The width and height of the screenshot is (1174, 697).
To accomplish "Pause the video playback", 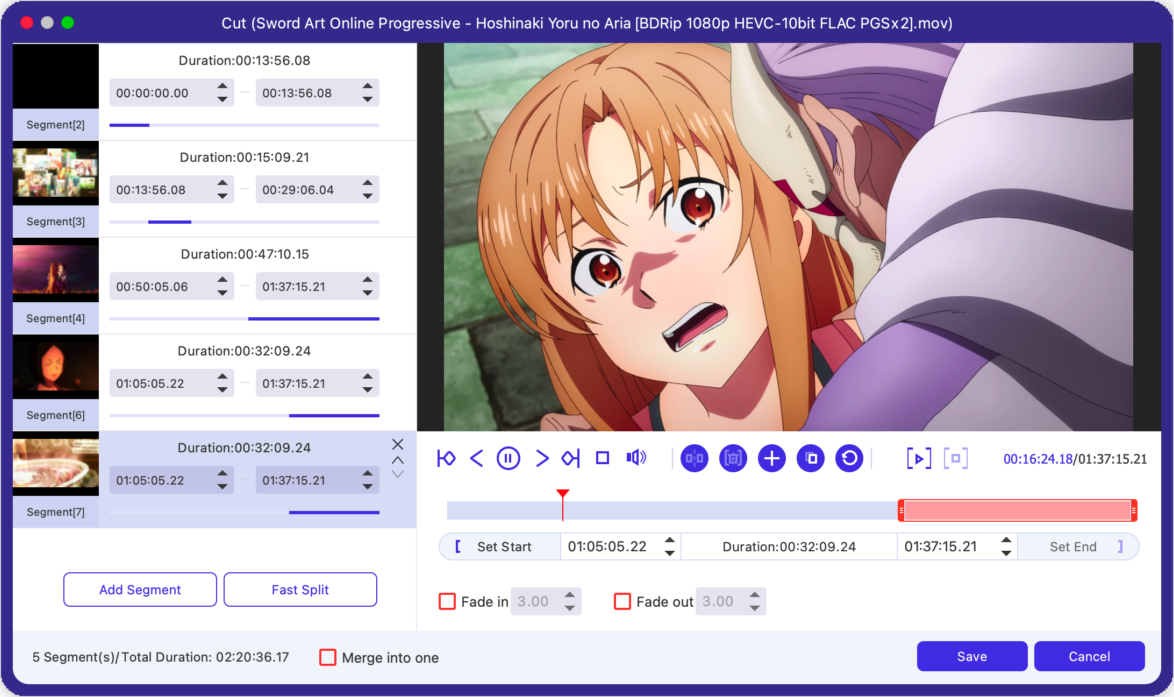I will pos(508,458).
